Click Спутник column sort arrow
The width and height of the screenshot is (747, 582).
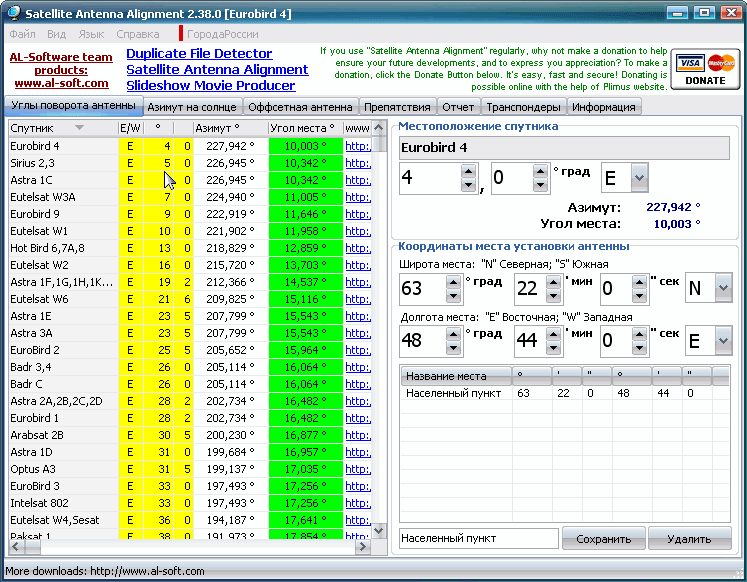click(x=80, y=128)
